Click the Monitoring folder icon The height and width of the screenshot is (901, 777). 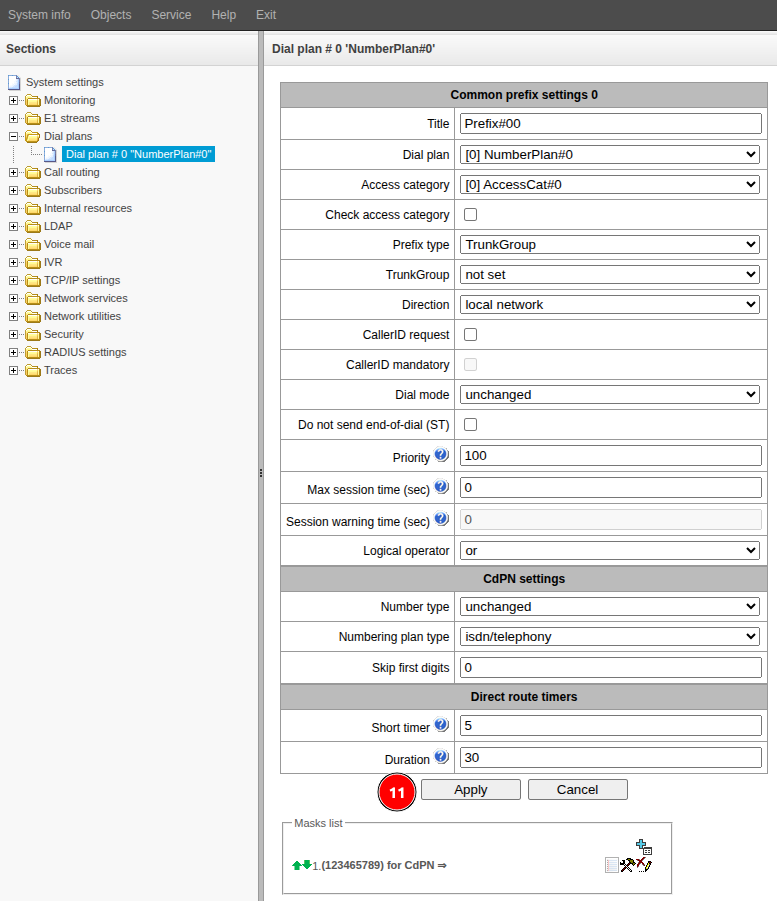click(33, 101)
